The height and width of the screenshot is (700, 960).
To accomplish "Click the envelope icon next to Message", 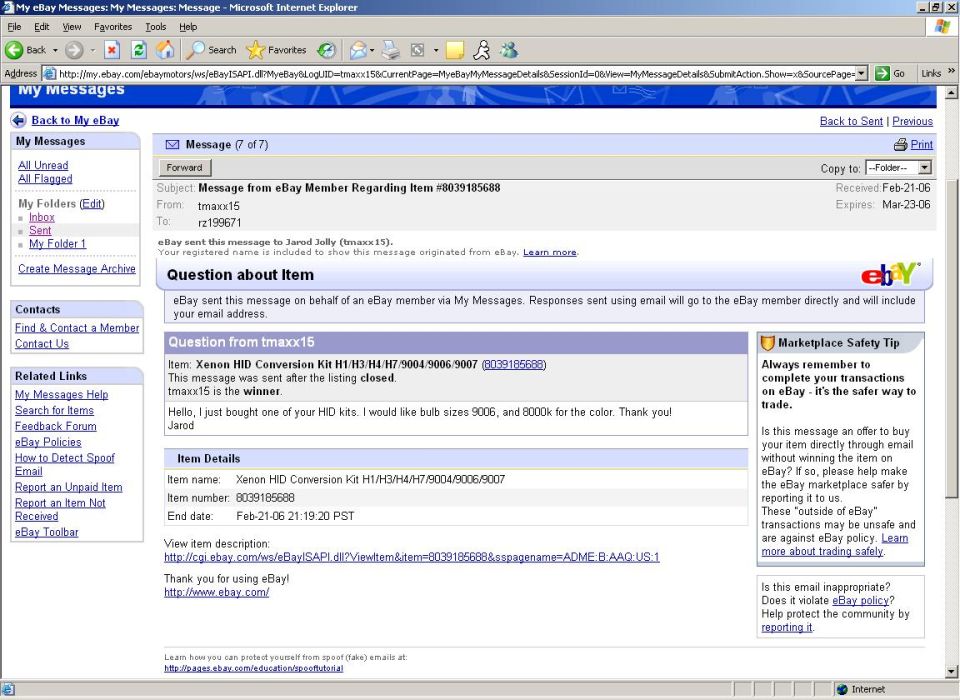I will 173,145.
